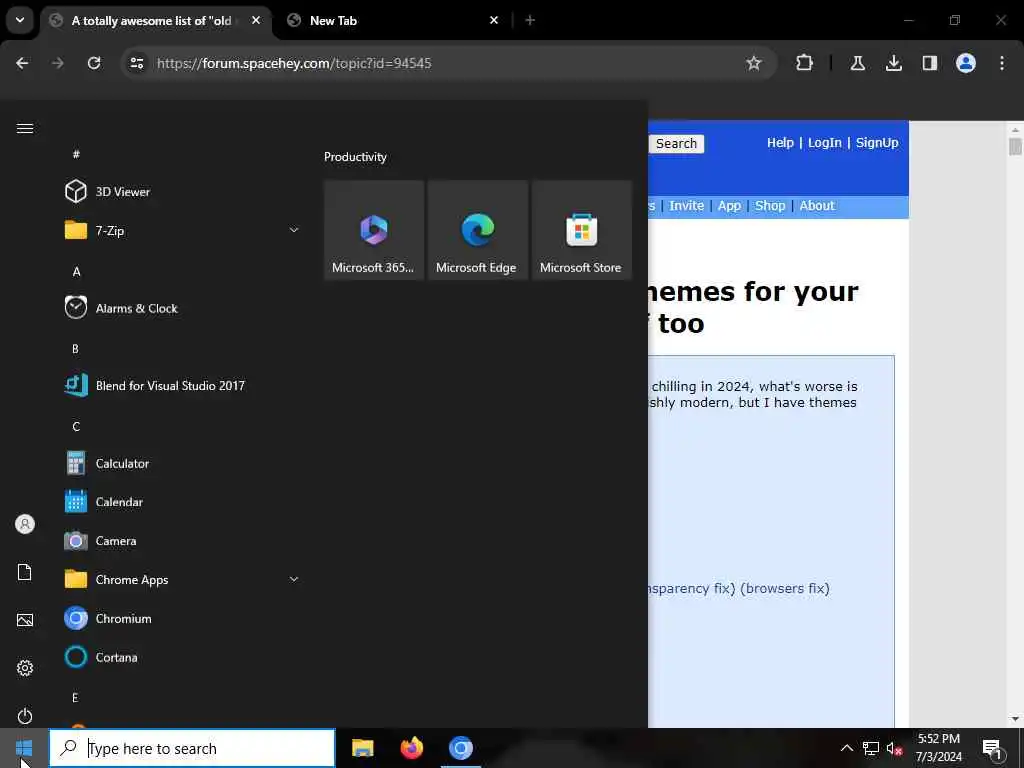Click the Windows Start button
This screenshot has width=1024, height=768.
pos(24,748)
